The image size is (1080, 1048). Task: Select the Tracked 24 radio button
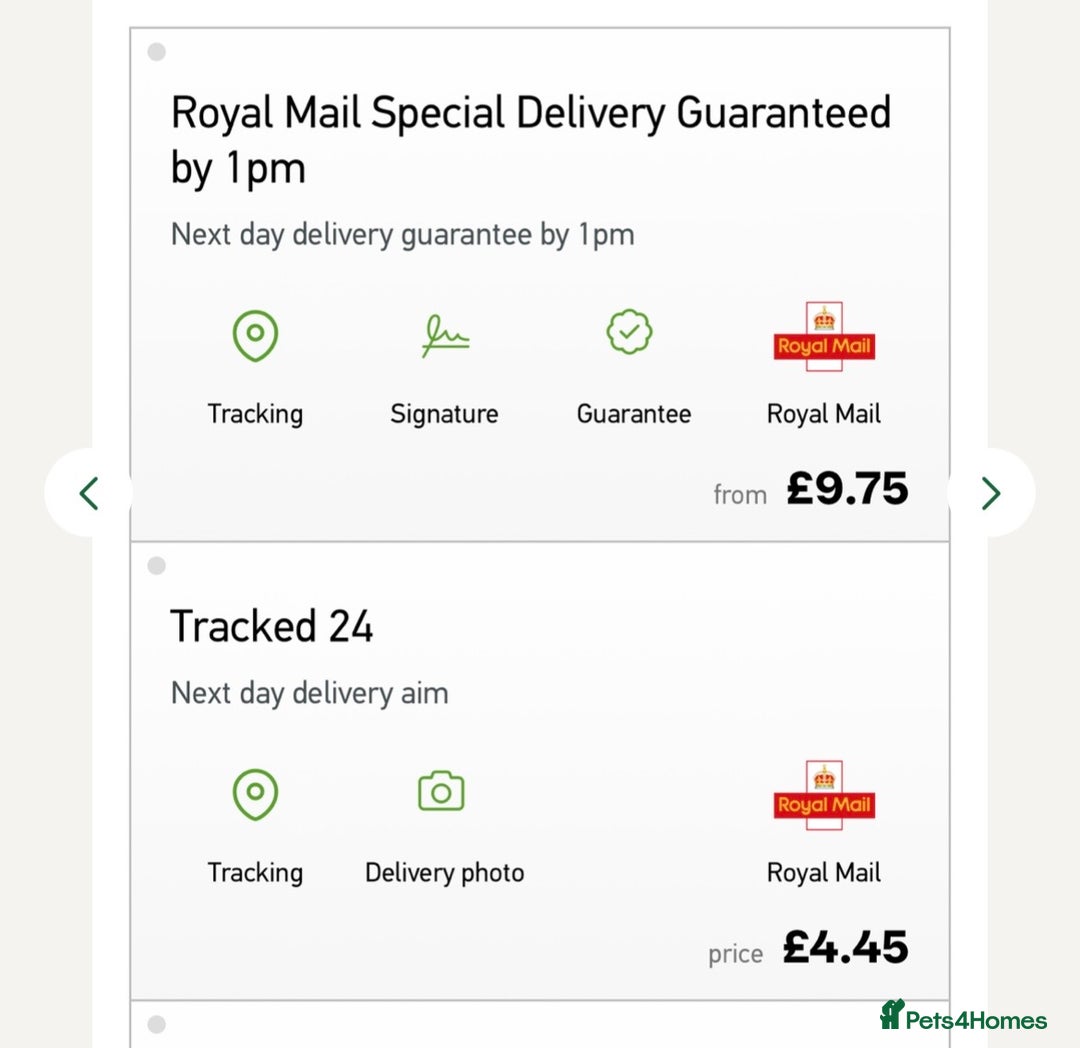coord(157,567)
